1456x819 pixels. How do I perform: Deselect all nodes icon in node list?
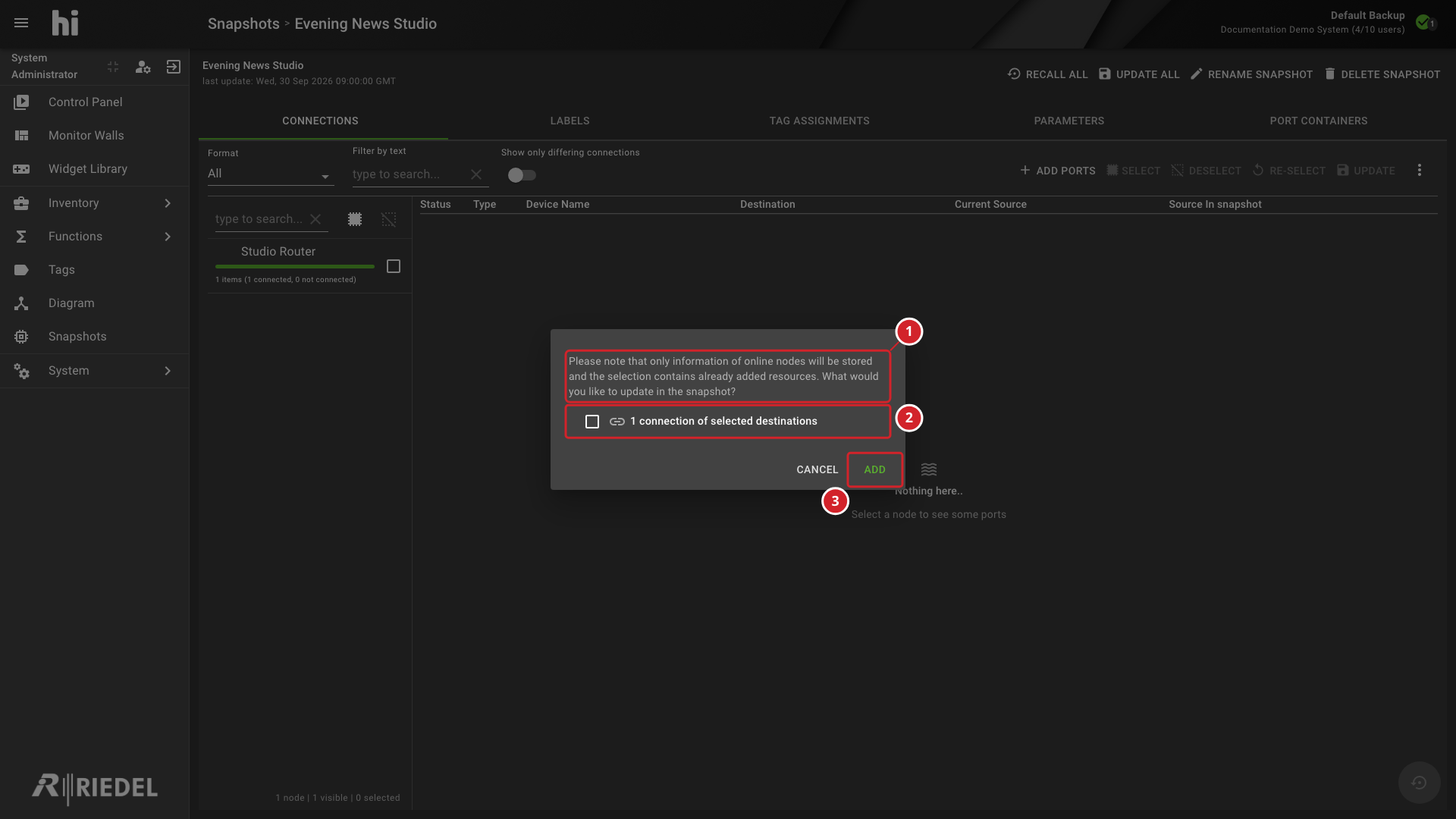coord(389,219)
